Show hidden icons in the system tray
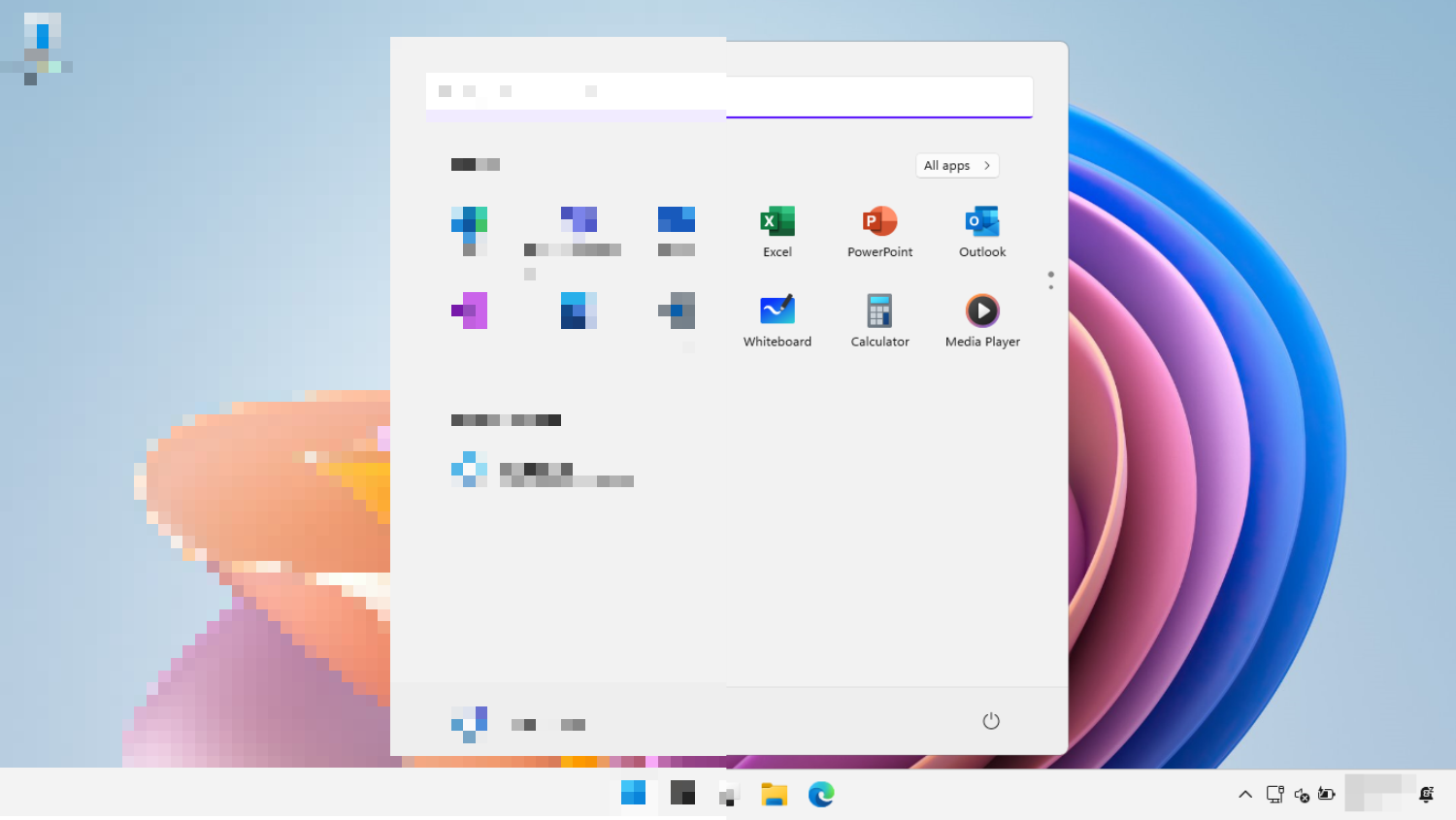 coord(1245,795)
